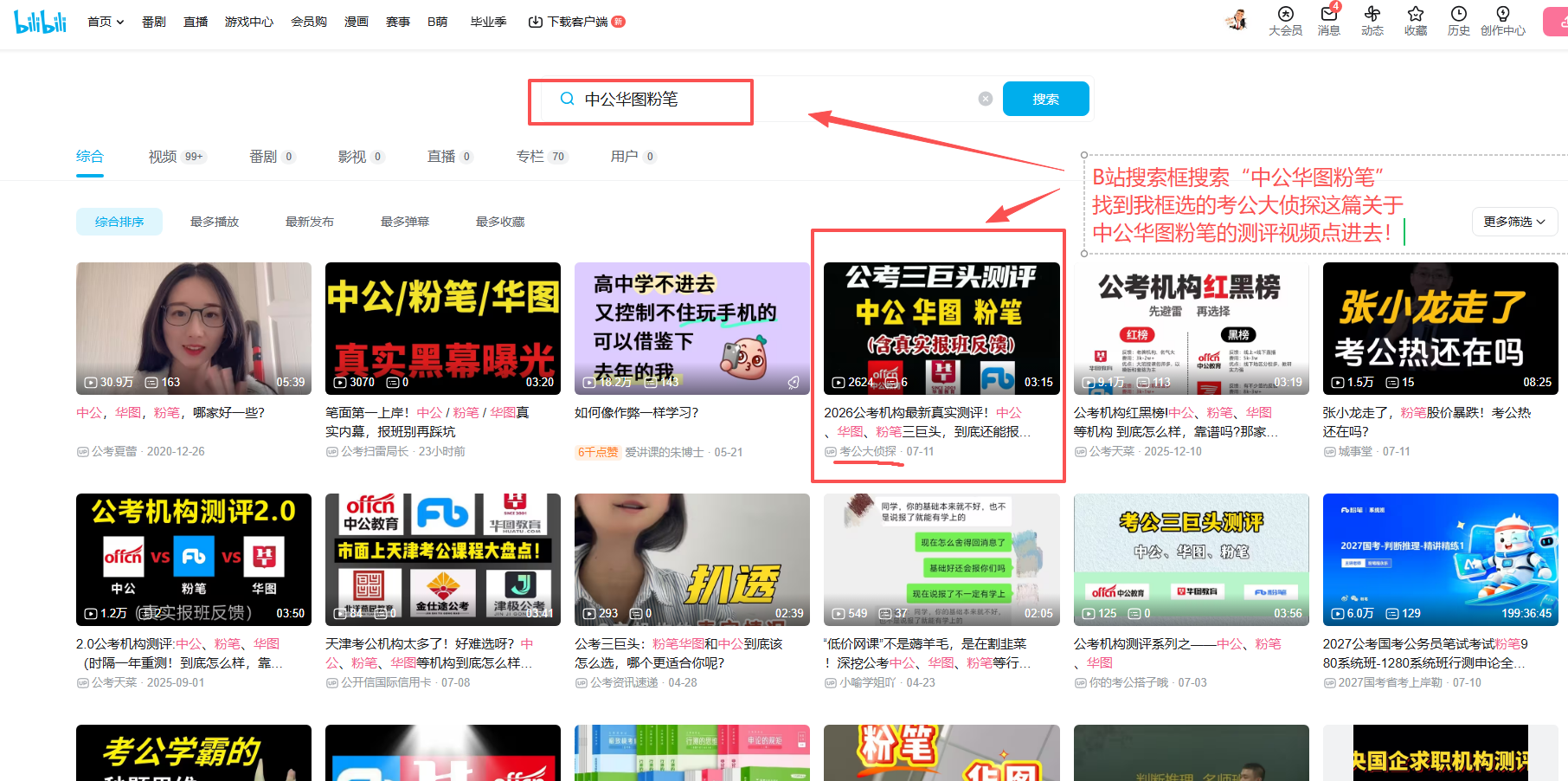Open 创作中心 lightbulb icon
The image size is (1568, 781).
click(x=1503, y=21)
